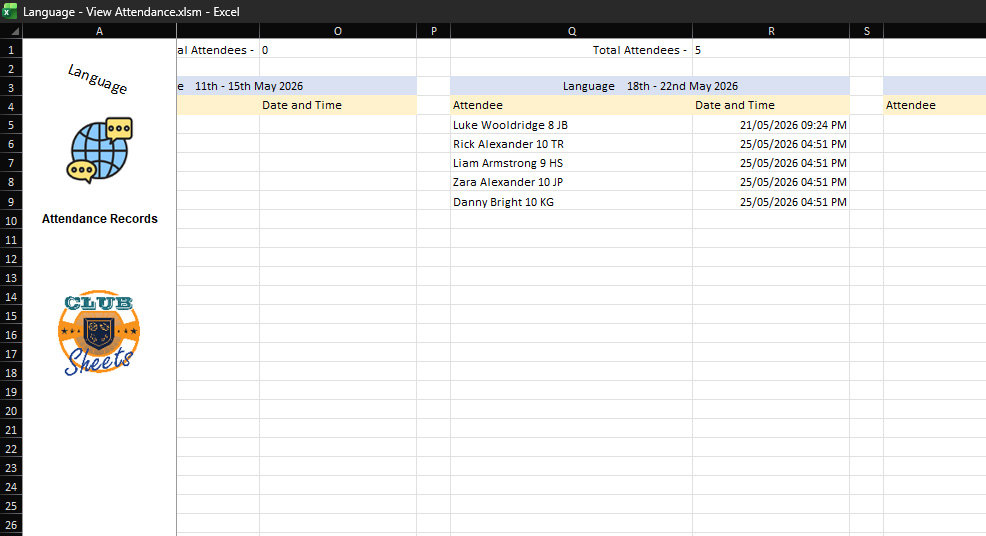This screenshot has width=986, height=536.
Task: Click the 11th - 15th May 2026 heading
Action: click(x=249, y=86)
